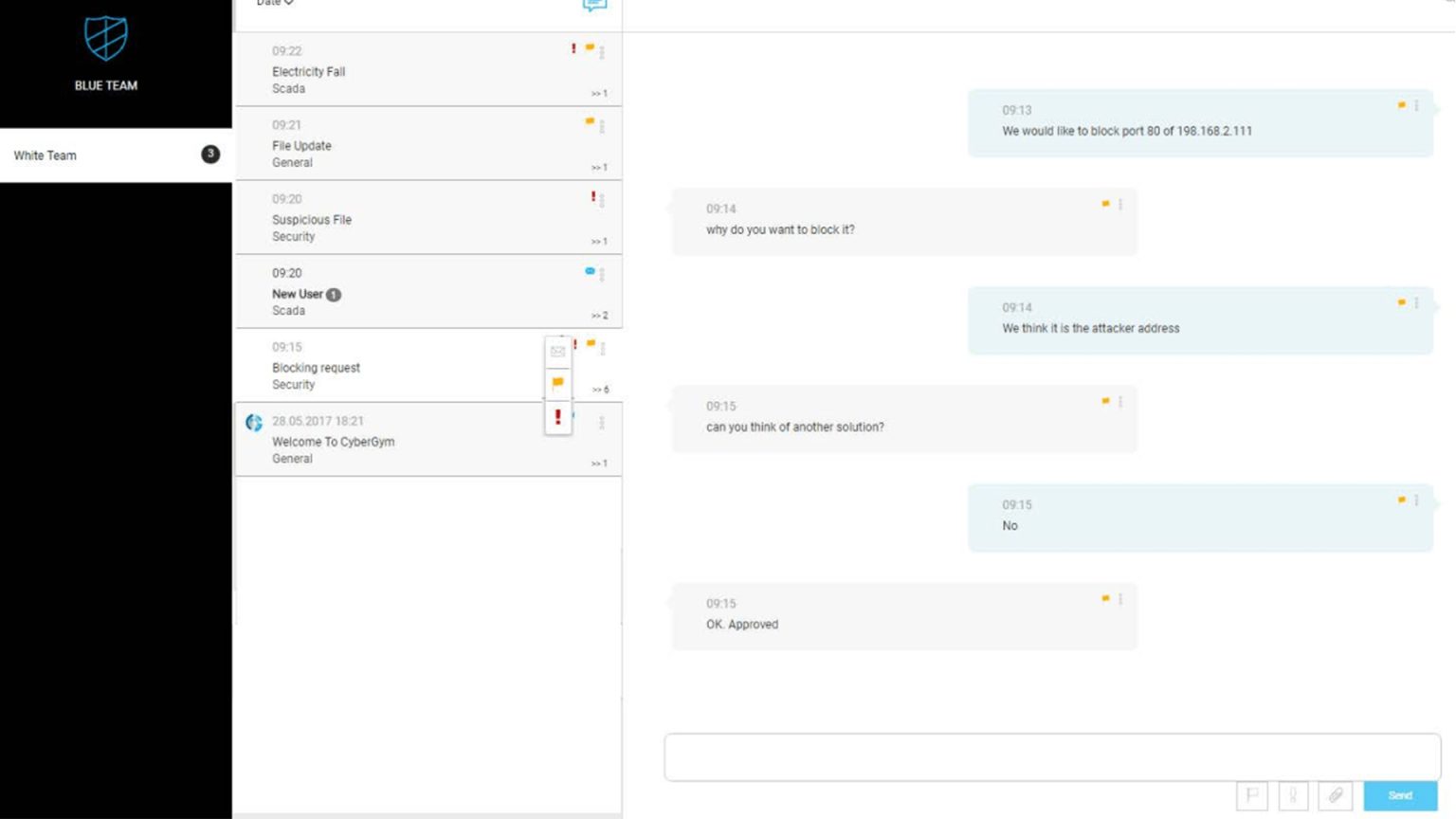Click the flag on the 'No' message
This screenshot has width=1456, height=819.
1401,500
